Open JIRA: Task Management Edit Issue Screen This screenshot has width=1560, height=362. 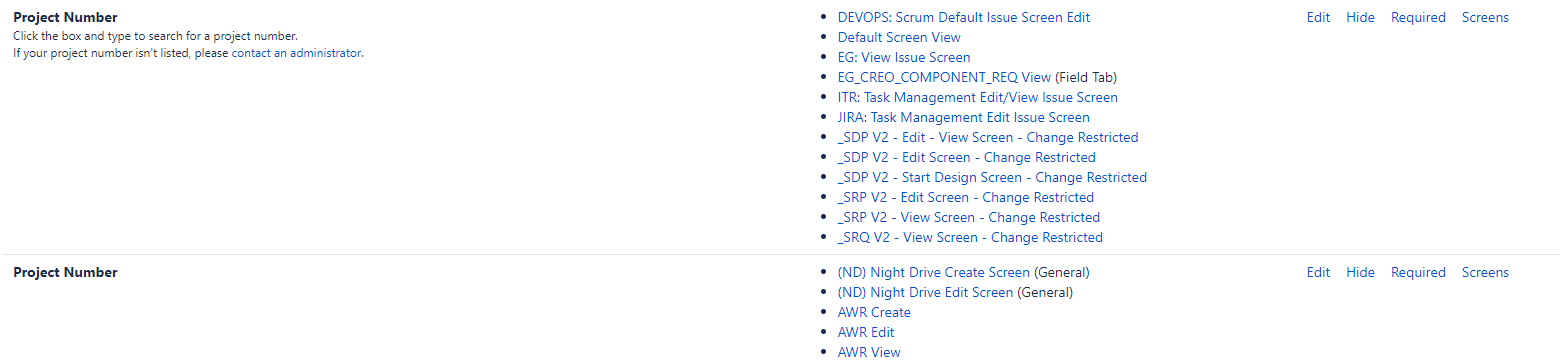click(x=964, y=117)
